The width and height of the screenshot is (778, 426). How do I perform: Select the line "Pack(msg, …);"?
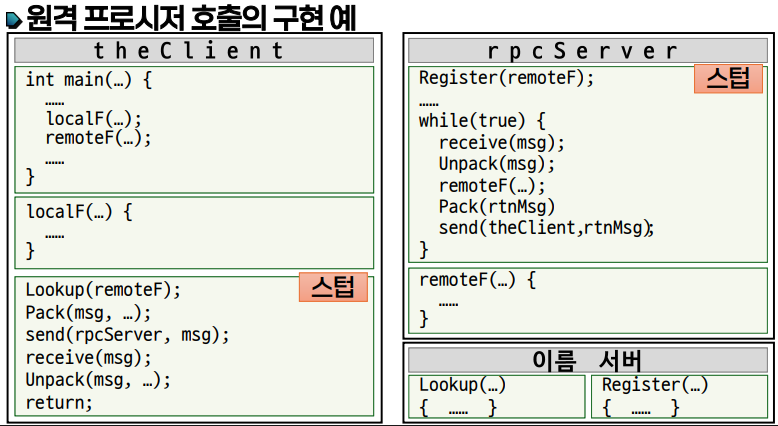(x=88, y=313)
